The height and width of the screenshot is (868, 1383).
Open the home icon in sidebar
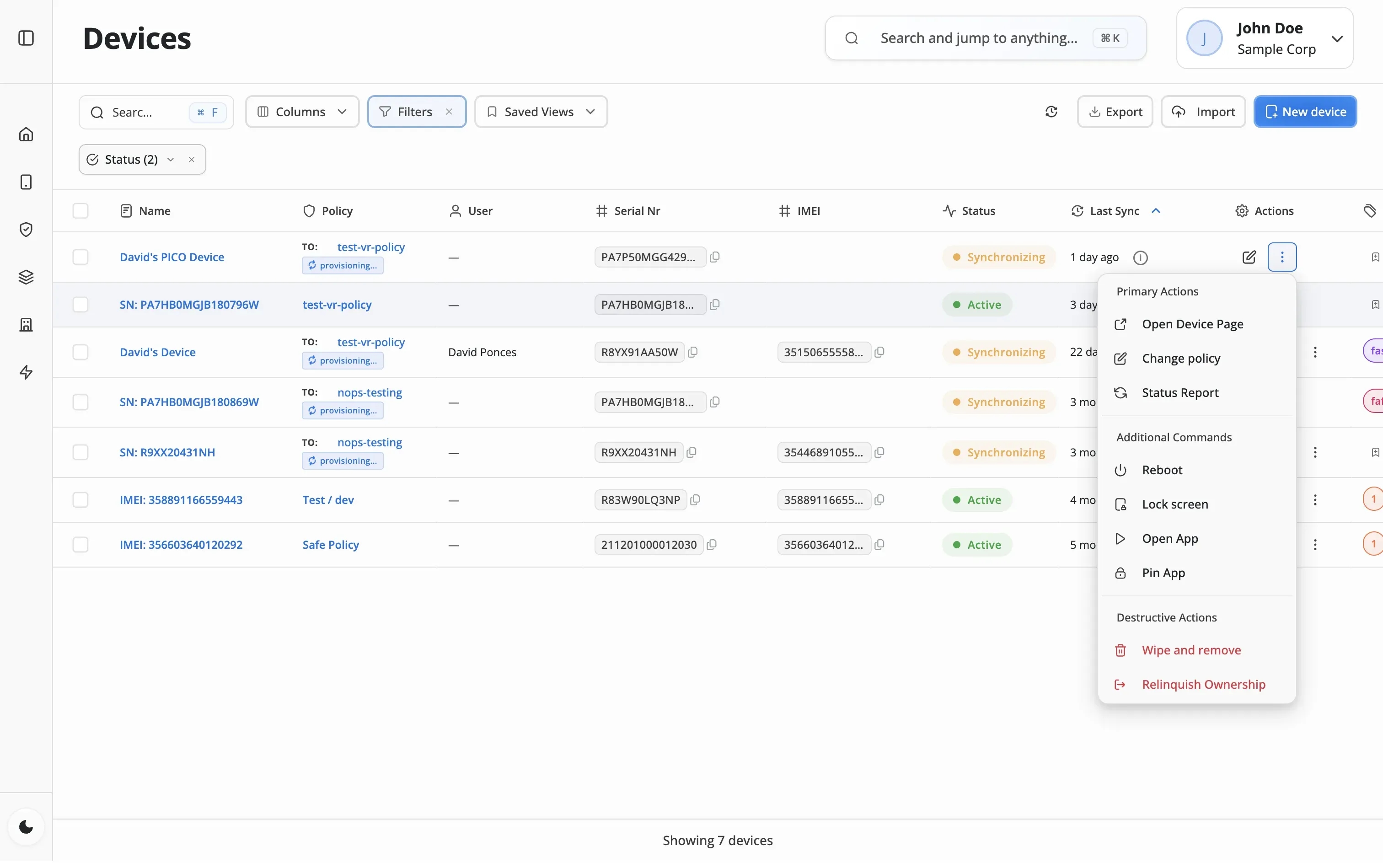point(26,134)
